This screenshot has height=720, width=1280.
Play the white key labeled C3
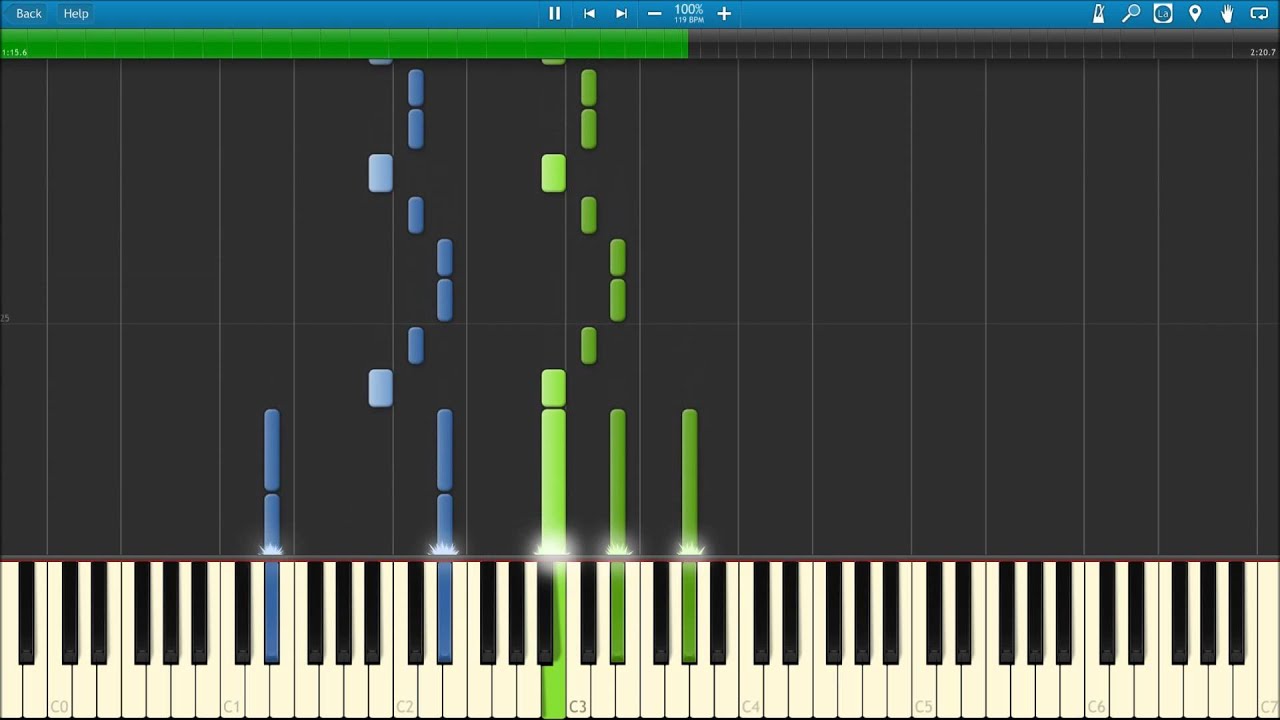click(x=578, y=690)
